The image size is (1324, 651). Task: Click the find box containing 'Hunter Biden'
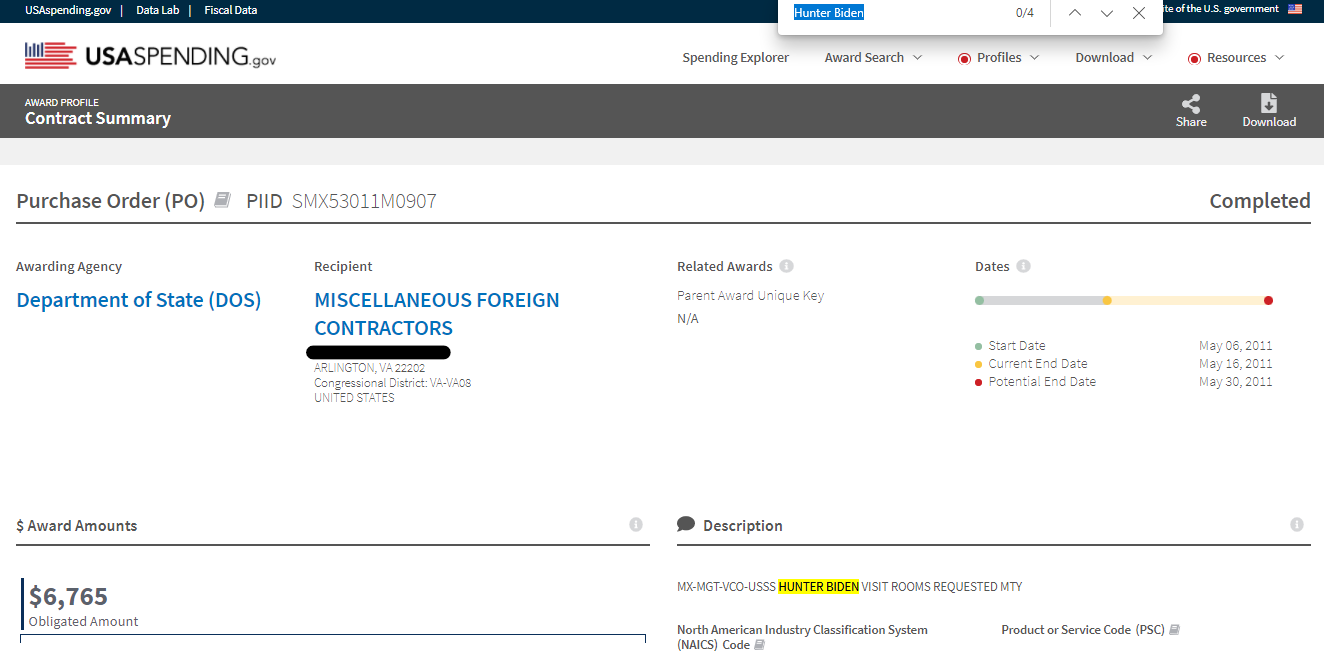pyautogui.click(x=895, y=13)
